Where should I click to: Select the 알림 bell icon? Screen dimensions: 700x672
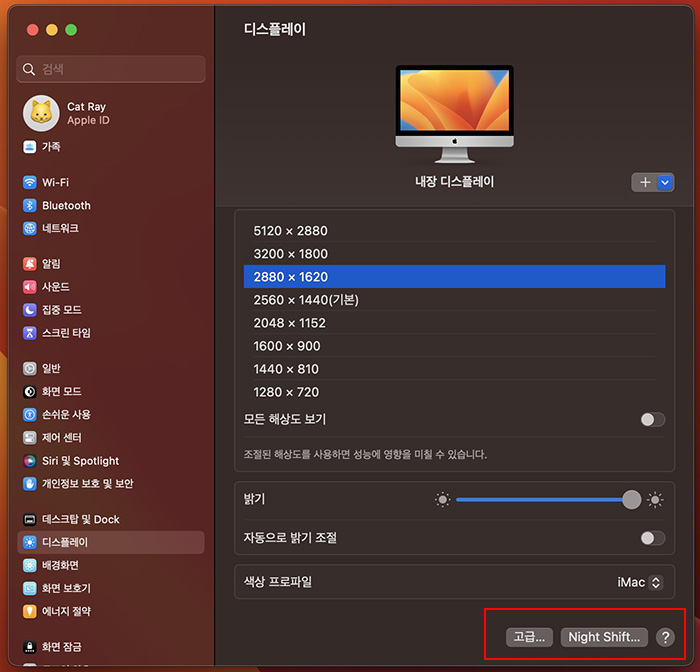pos(29,264)
